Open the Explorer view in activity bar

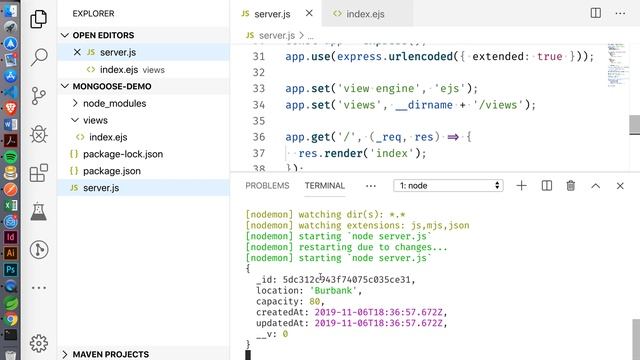click(38, 19)
